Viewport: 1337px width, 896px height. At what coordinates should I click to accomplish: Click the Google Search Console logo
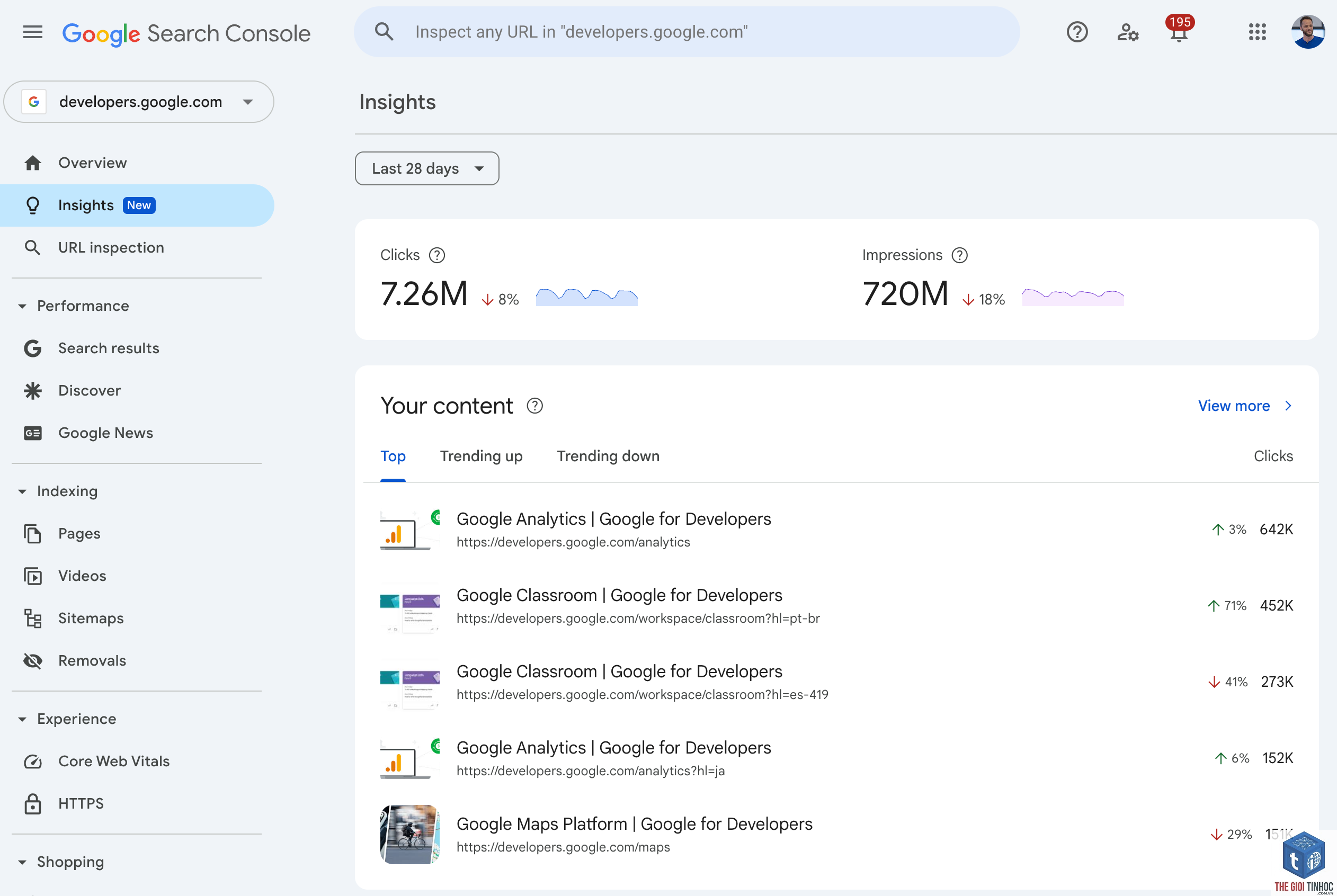pos(186,33)
